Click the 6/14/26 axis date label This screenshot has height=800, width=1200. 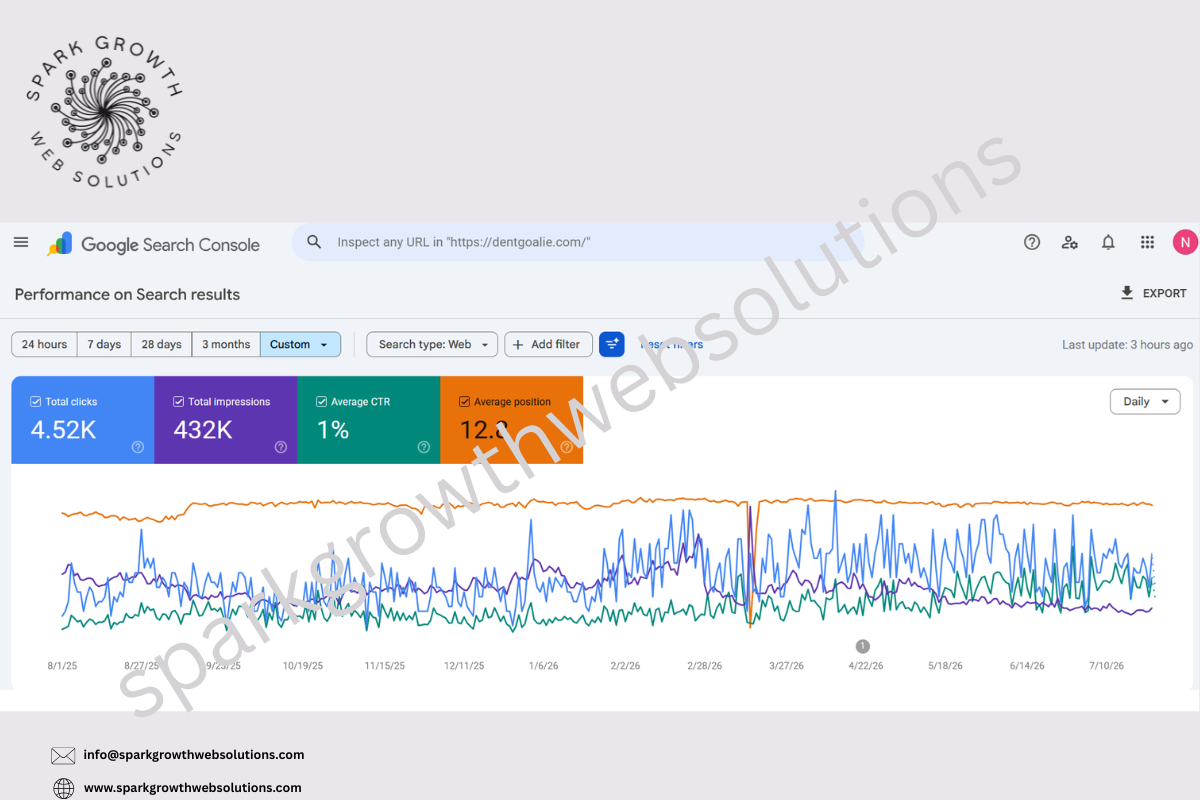(1026, 666)
